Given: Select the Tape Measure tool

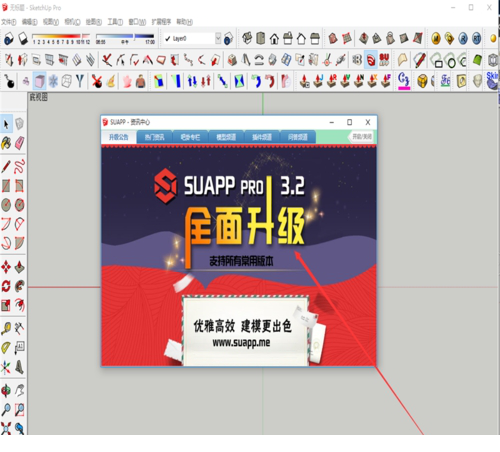Looking at the screenshot, I should pyautogui.click(x=6, y=328).
